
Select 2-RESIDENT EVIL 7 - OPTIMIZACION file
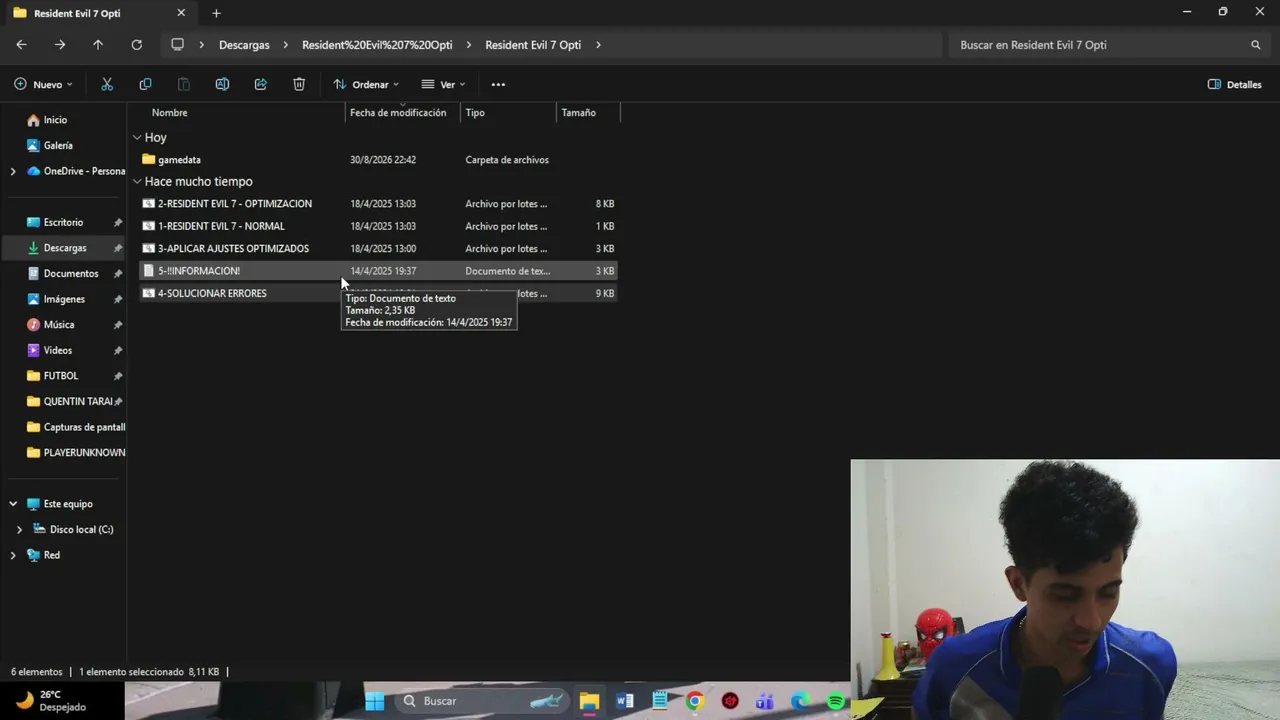(378, 204)
